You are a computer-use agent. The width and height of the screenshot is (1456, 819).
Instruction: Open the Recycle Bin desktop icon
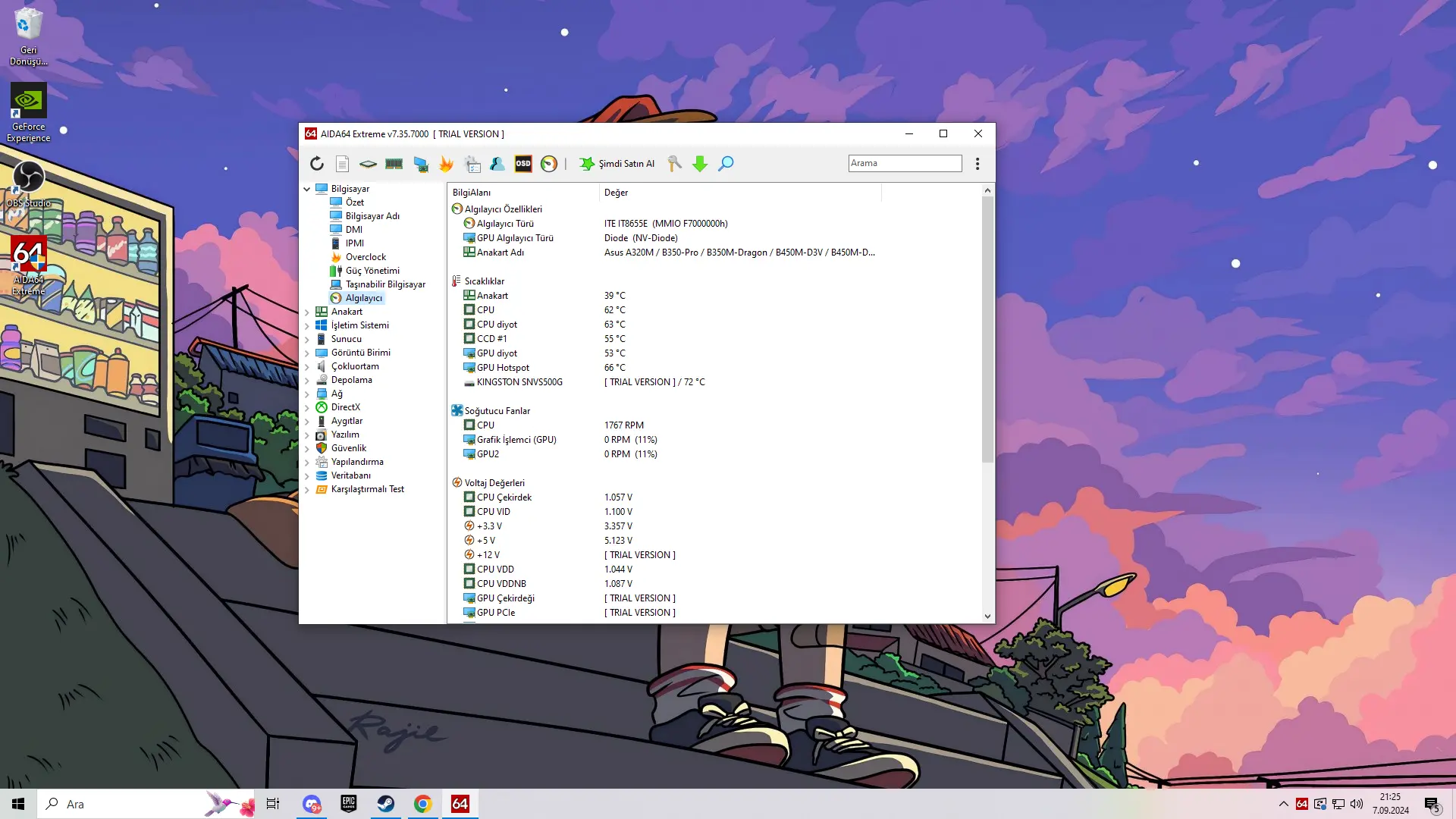[29, 36]
